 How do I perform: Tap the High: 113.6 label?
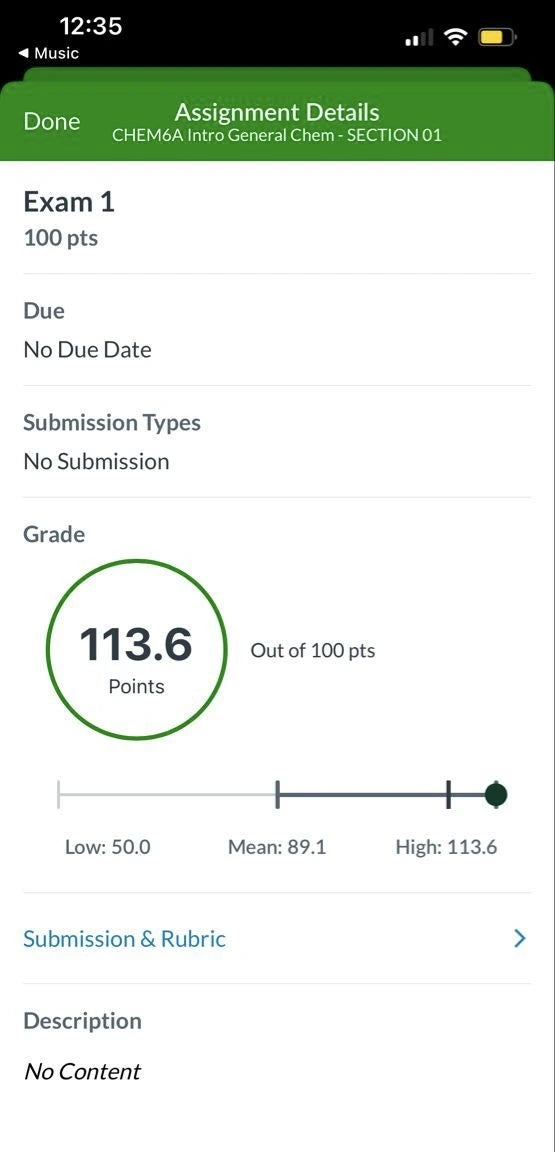tap(446, 847)
